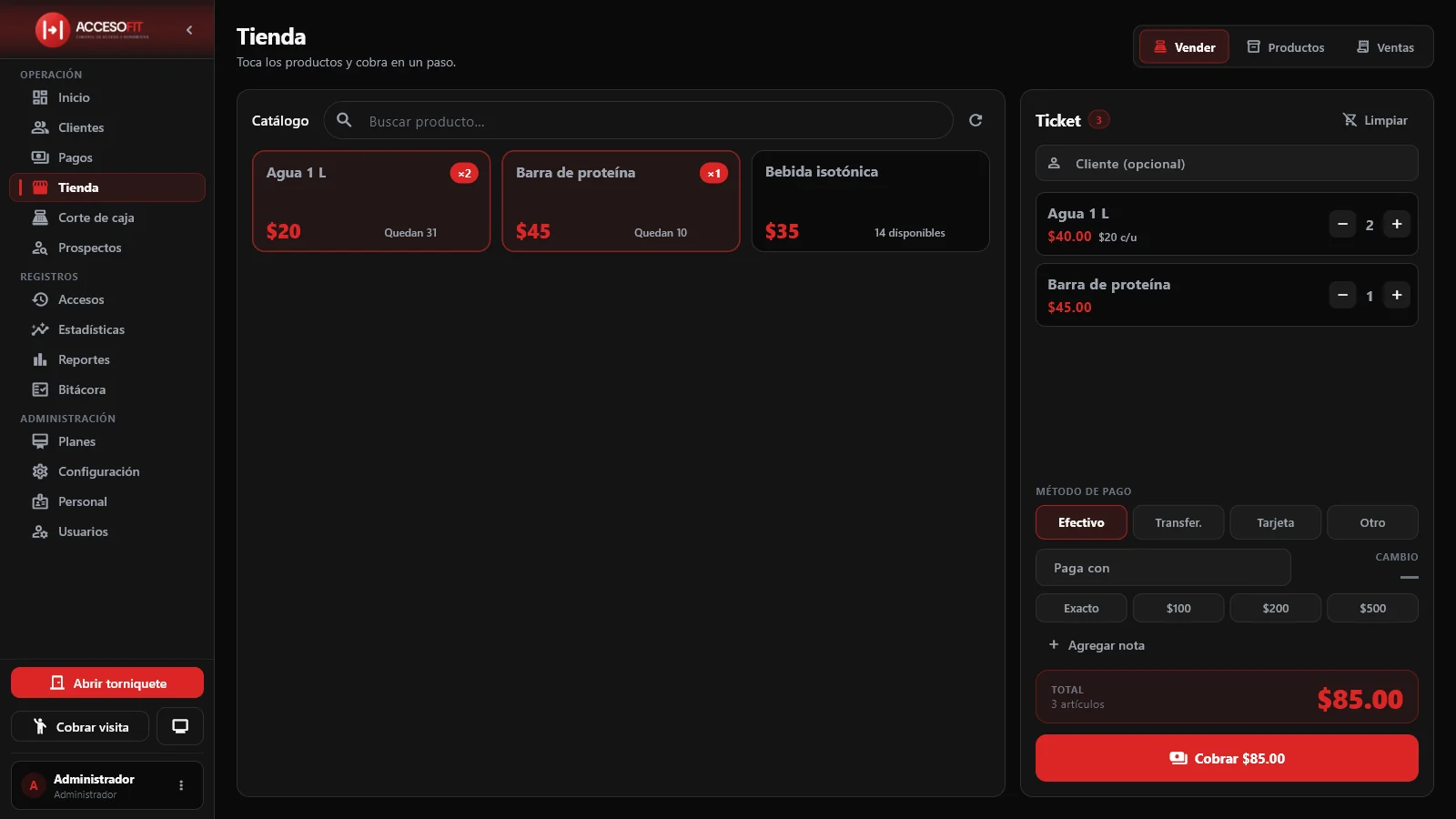This screenshot has width=1456, height=819.
Task: Switch to the Ventas tab
Action: click(x=1385, y=46)
